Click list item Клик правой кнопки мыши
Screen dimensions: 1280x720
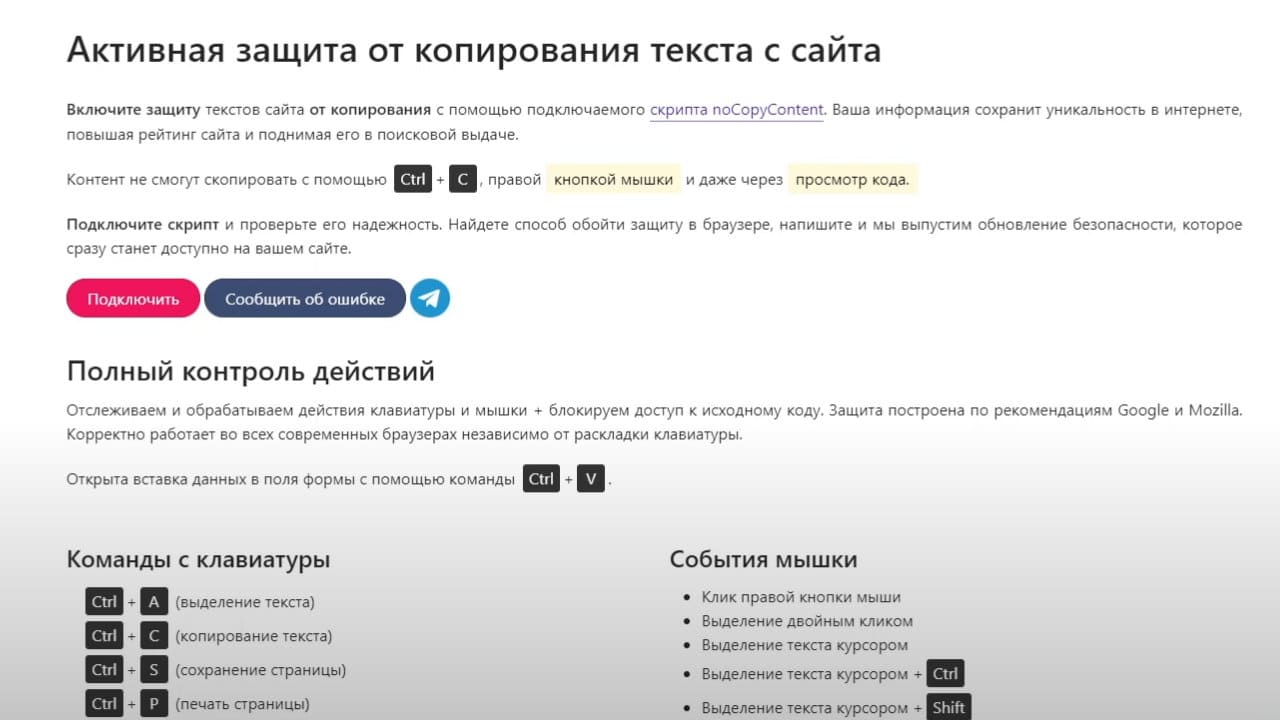pyautogui.click(x=801, y=597)
